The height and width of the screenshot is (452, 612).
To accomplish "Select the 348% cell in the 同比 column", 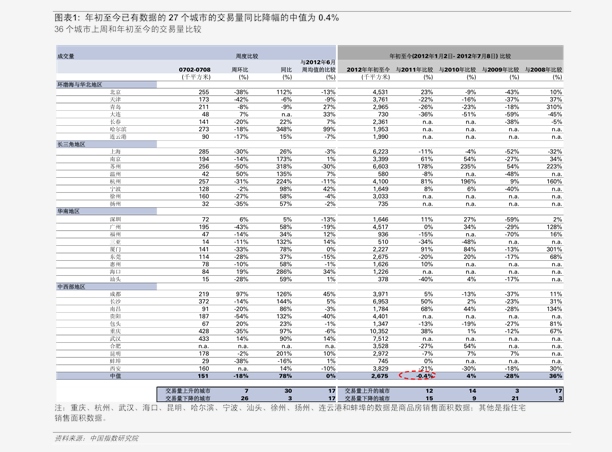I will (x=284, y=130).
